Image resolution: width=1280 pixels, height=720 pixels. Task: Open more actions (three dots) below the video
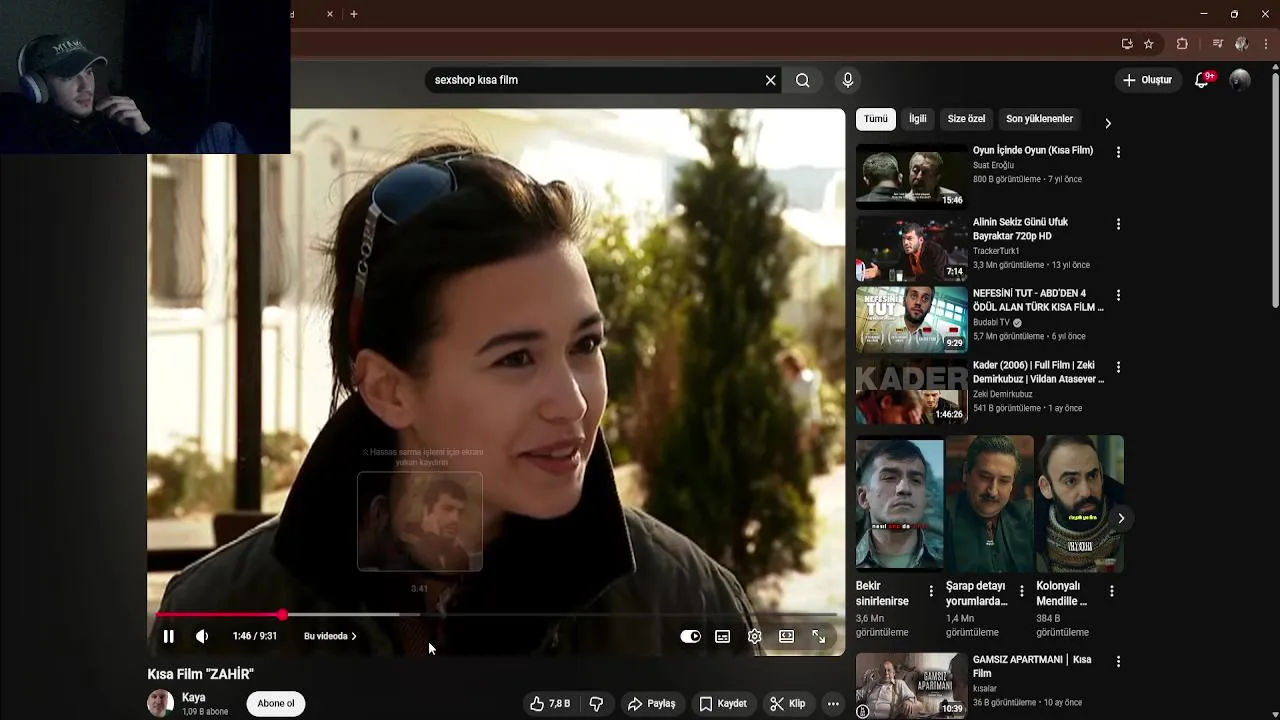[833, 704]
